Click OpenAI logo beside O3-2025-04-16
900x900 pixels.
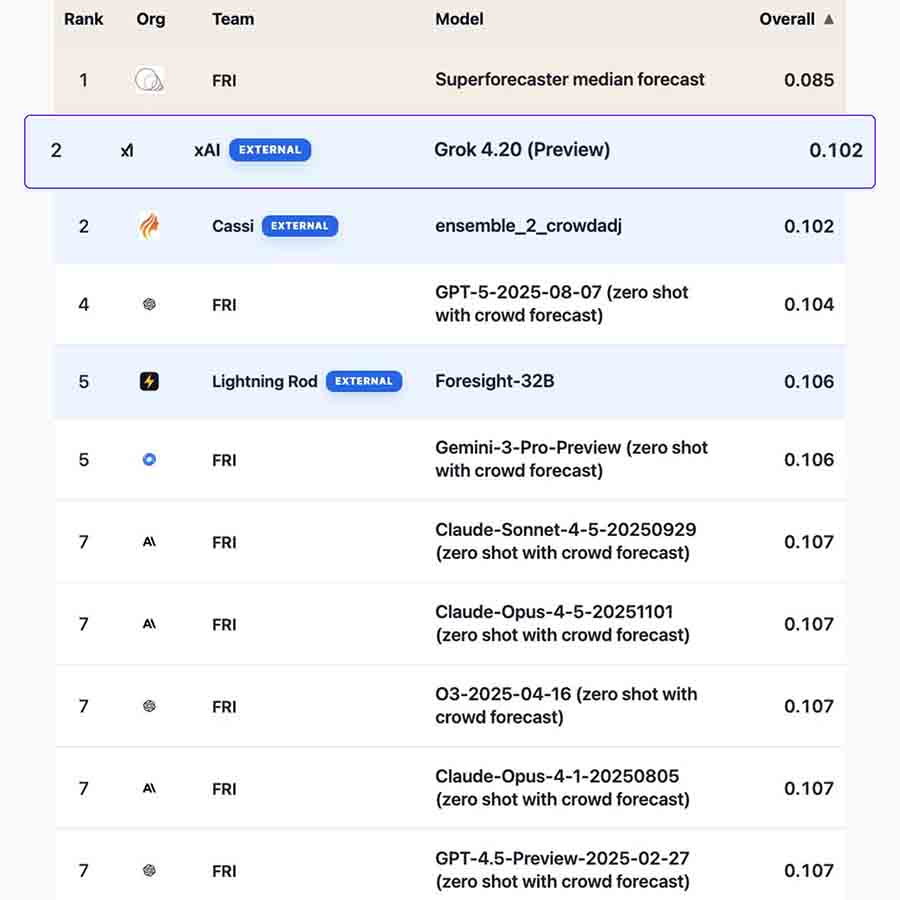tap(149, 706)
